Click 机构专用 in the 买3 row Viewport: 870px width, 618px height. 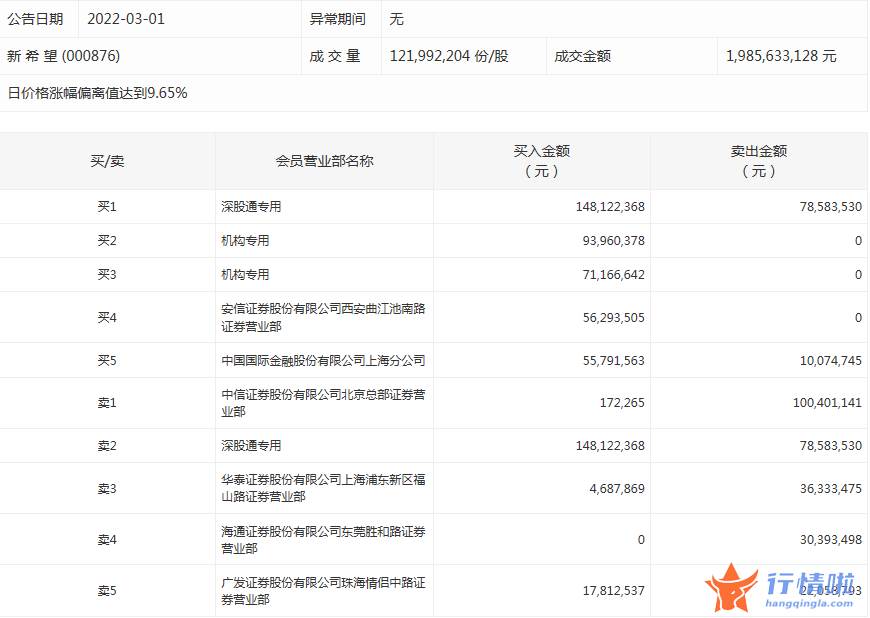coord(245,275)
